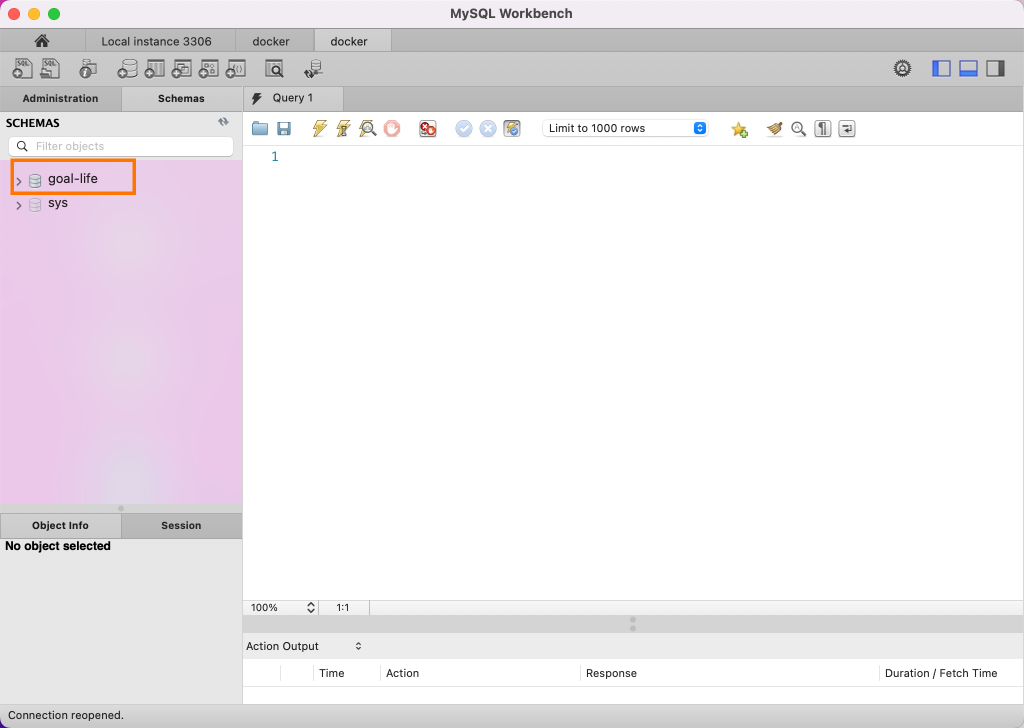Open the Session tab

pos(182,526)
